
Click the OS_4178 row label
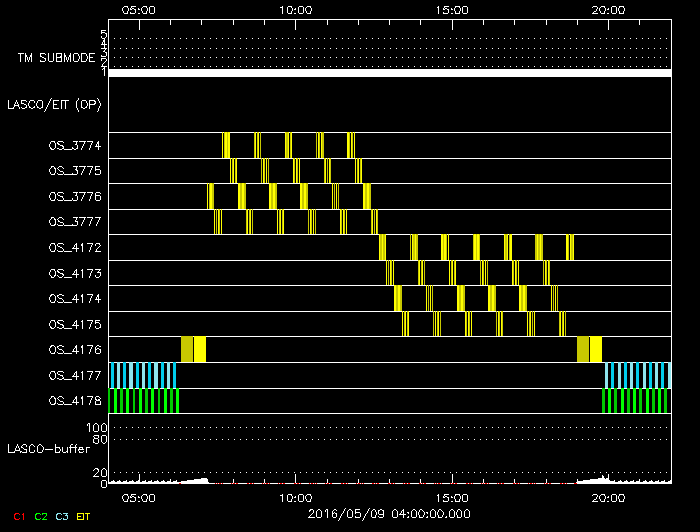pos(75,401)
